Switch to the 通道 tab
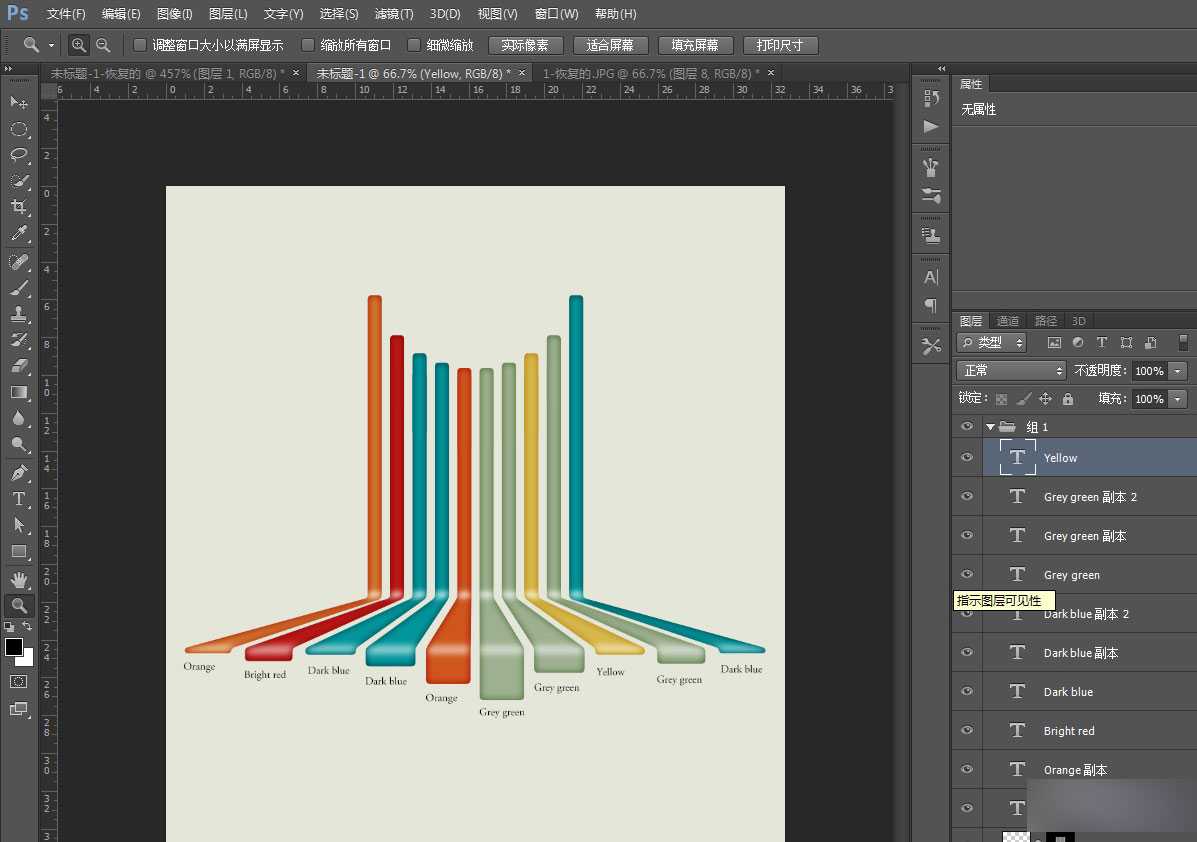Image resolution: width=1197 pixels, height=842 pixels. [x=1008, y=321]
